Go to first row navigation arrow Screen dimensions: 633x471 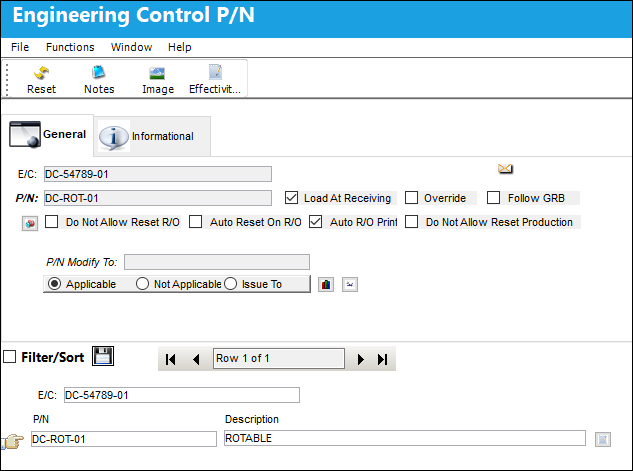(x=170, y=359)
